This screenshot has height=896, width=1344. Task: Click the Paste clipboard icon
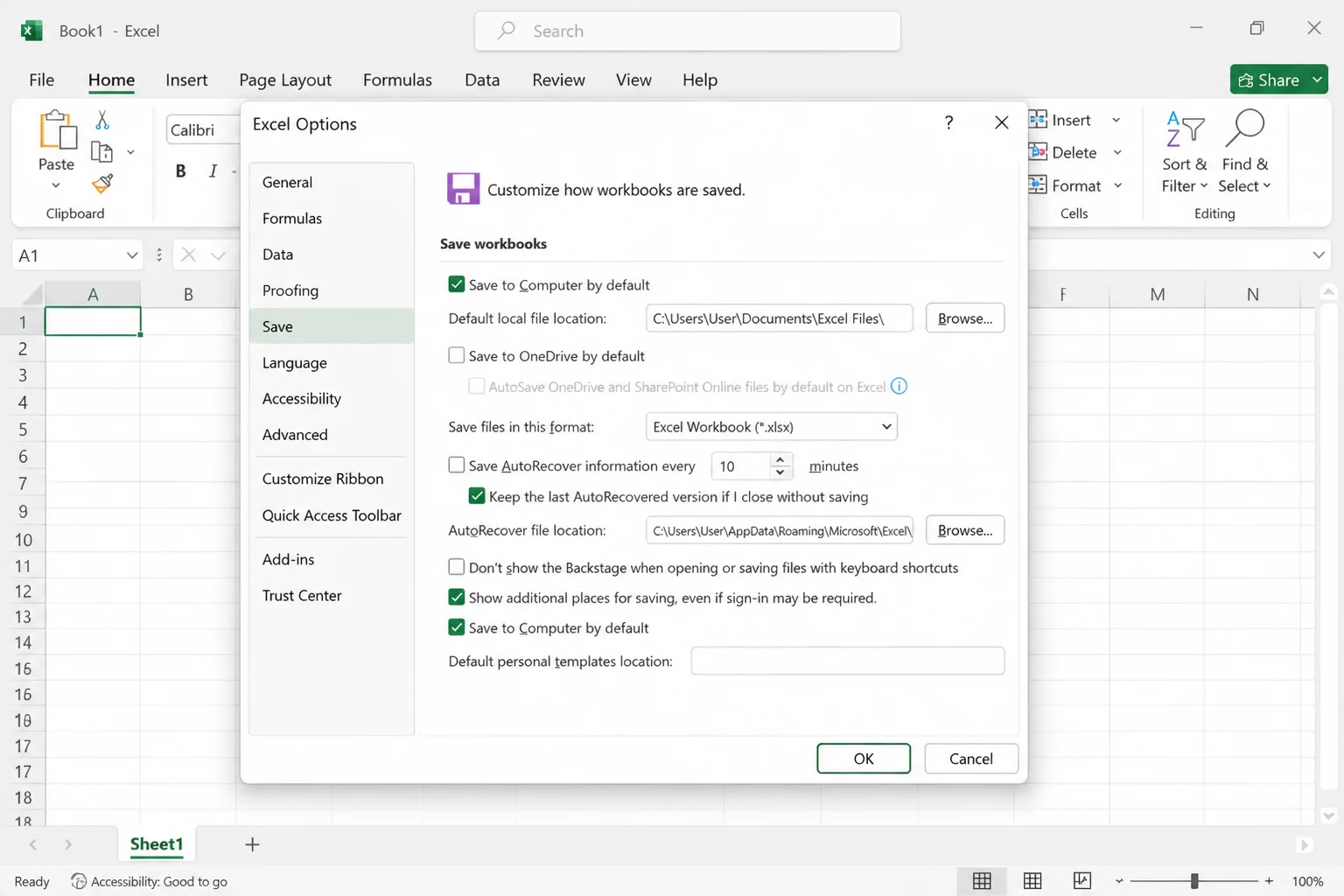click(x=58, y=130)
